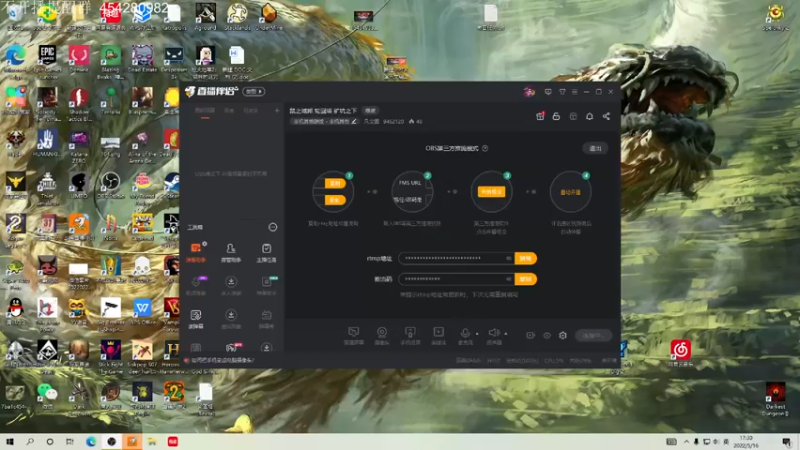Open Terraria desktop shortcut
The height and width of the screenshot is (450, 800).
(x=110, y=101)
